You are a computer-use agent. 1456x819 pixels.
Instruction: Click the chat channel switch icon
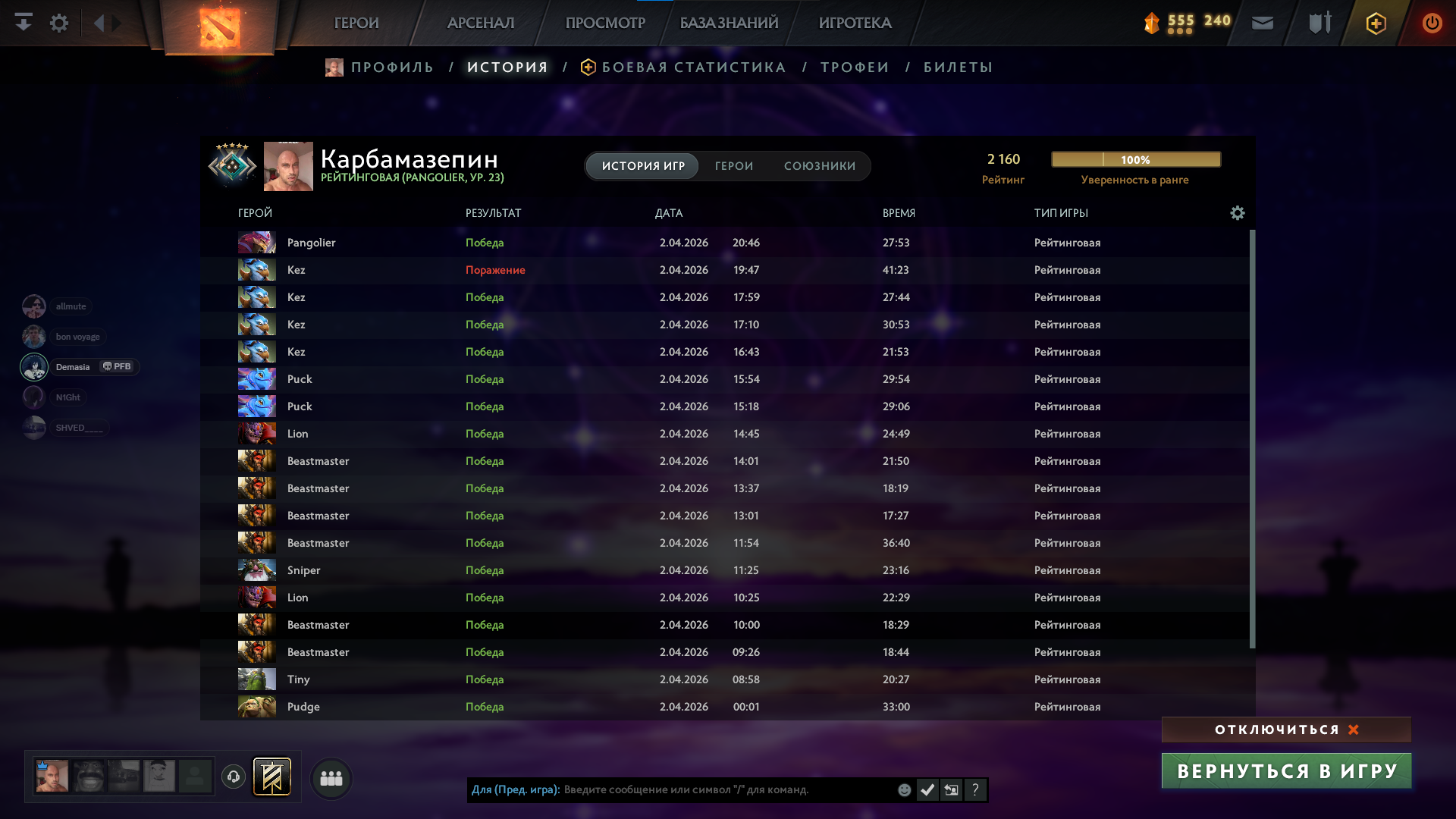coord(951,790)
